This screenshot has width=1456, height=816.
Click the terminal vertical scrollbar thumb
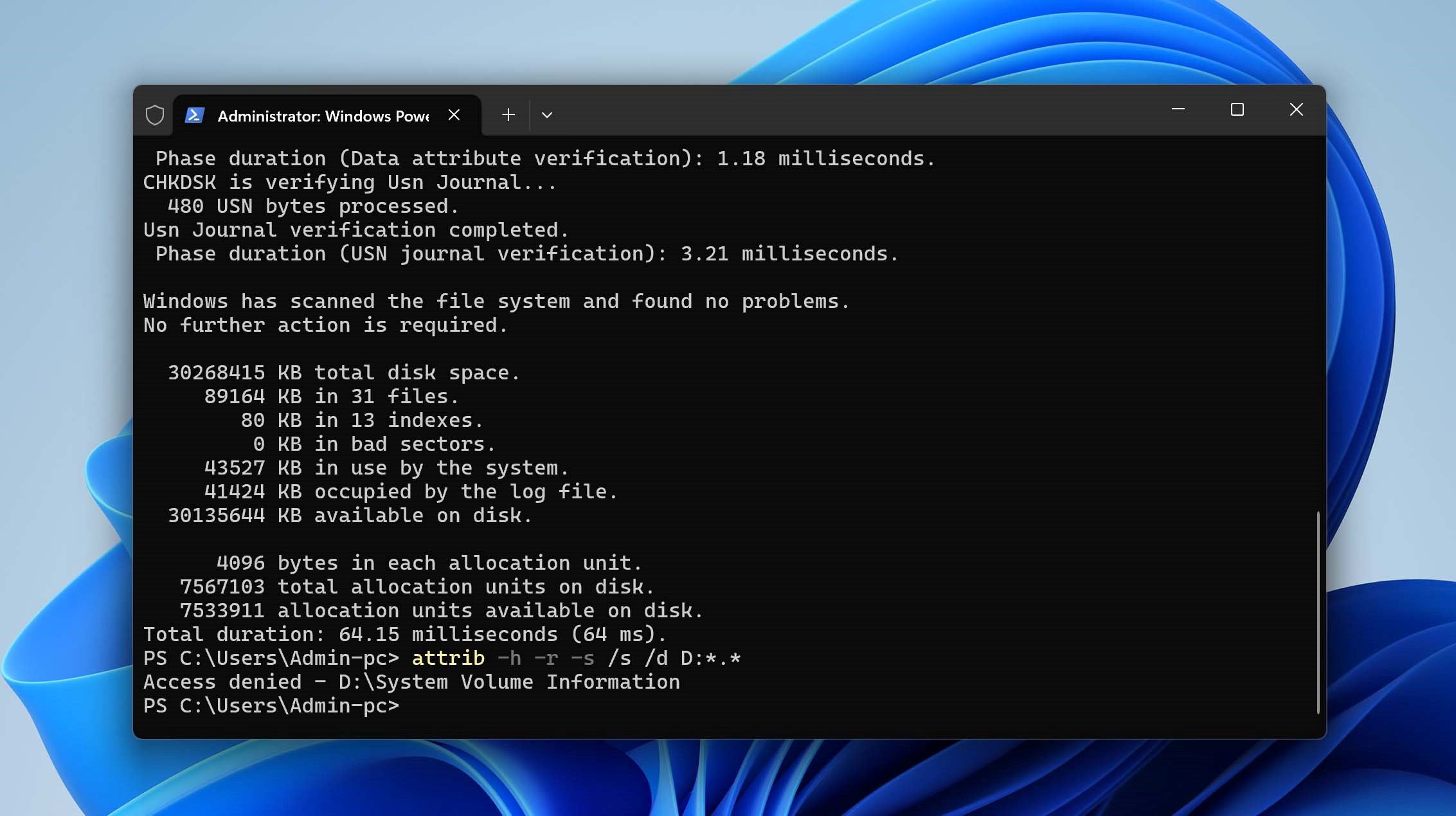click(x=1318, y=612)
